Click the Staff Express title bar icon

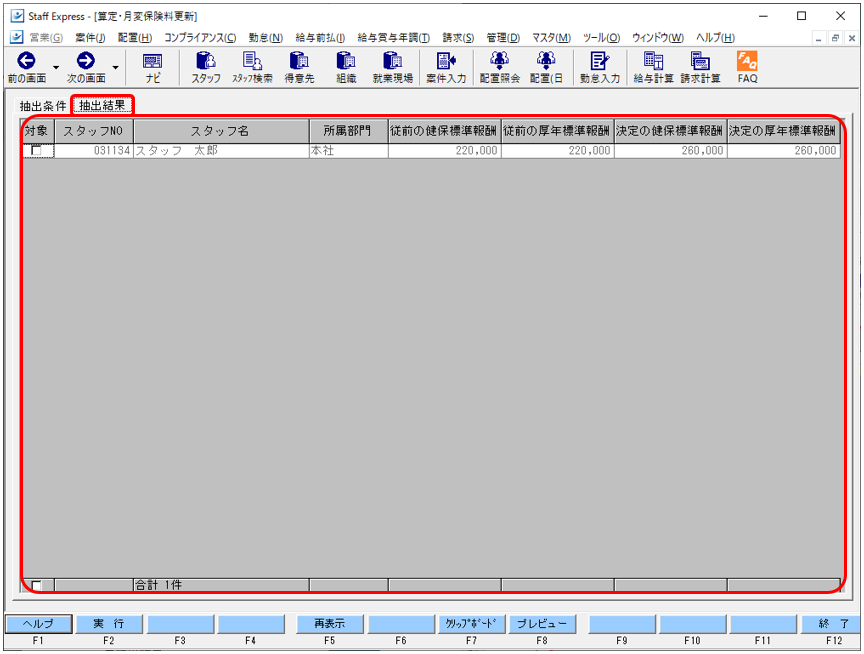point(17,16)
